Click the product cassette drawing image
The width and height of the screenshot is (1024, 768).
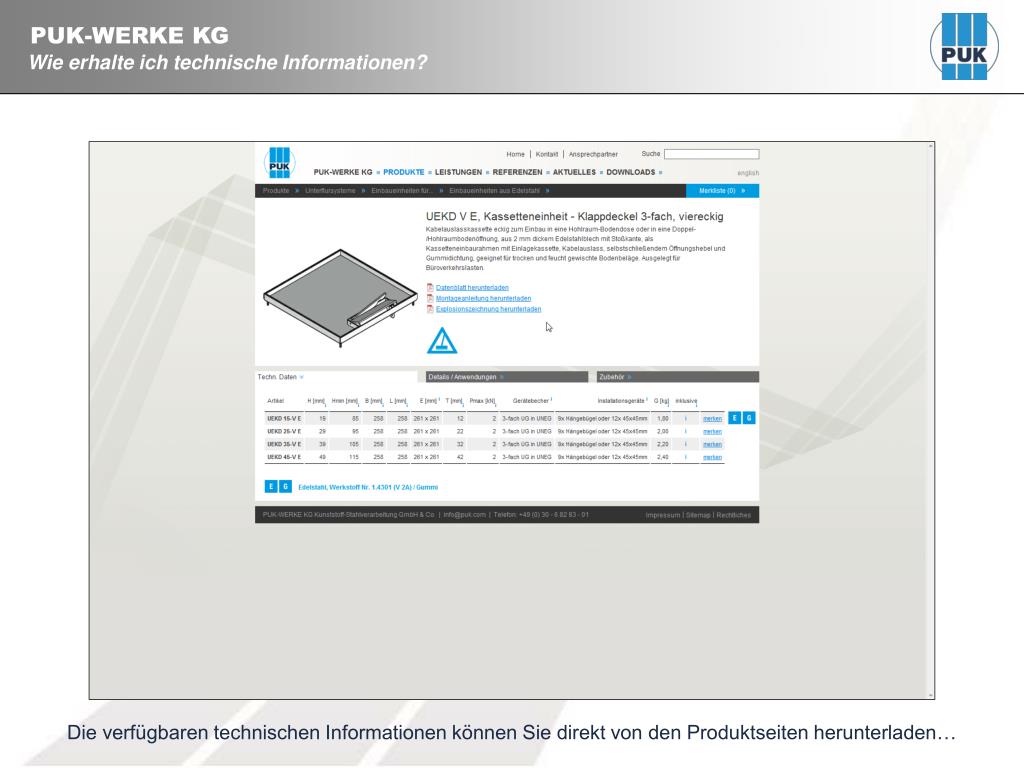click(340, 298)
